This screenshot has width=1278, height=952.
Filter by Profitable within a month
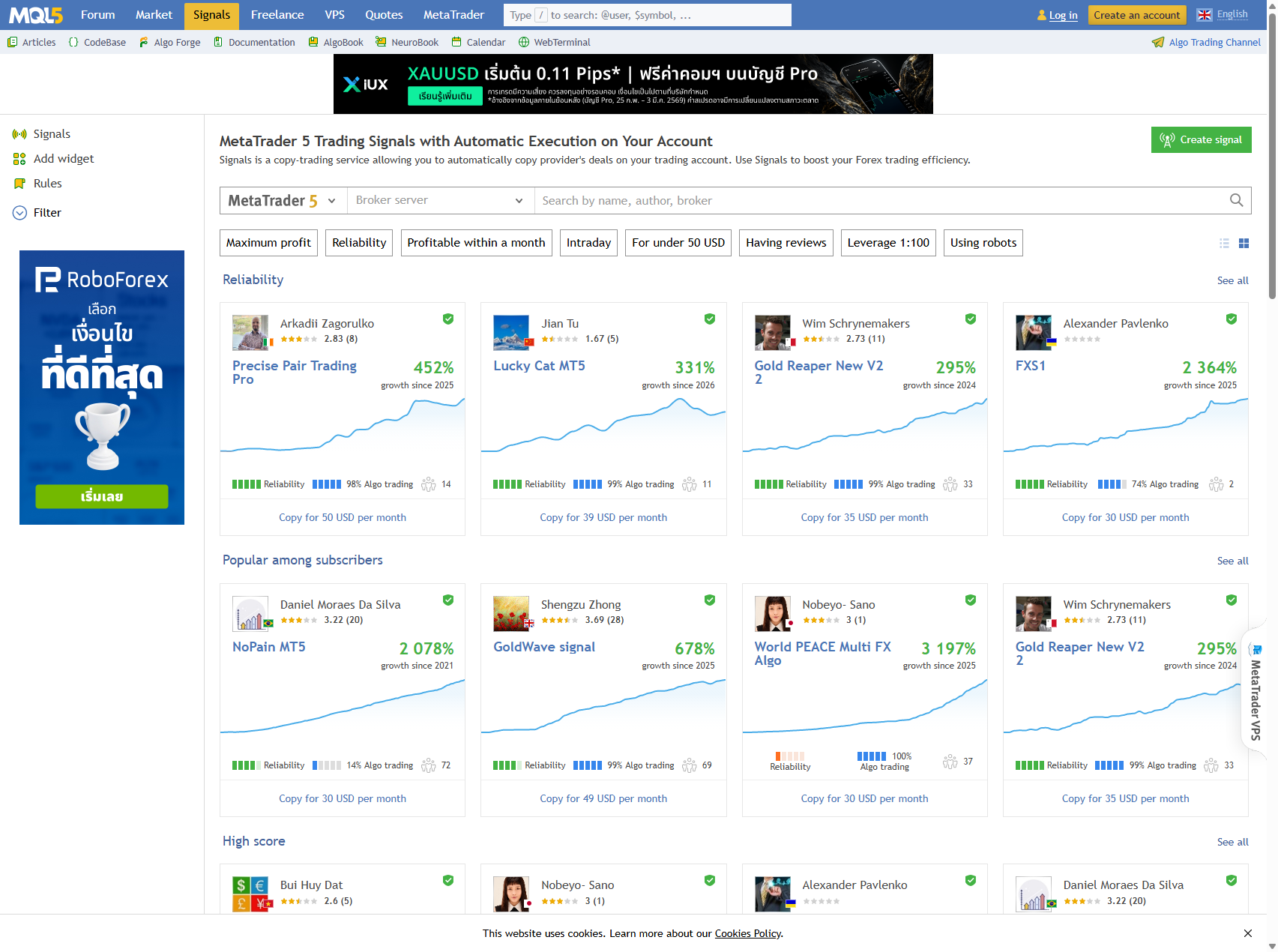click(x=476, y=243)
